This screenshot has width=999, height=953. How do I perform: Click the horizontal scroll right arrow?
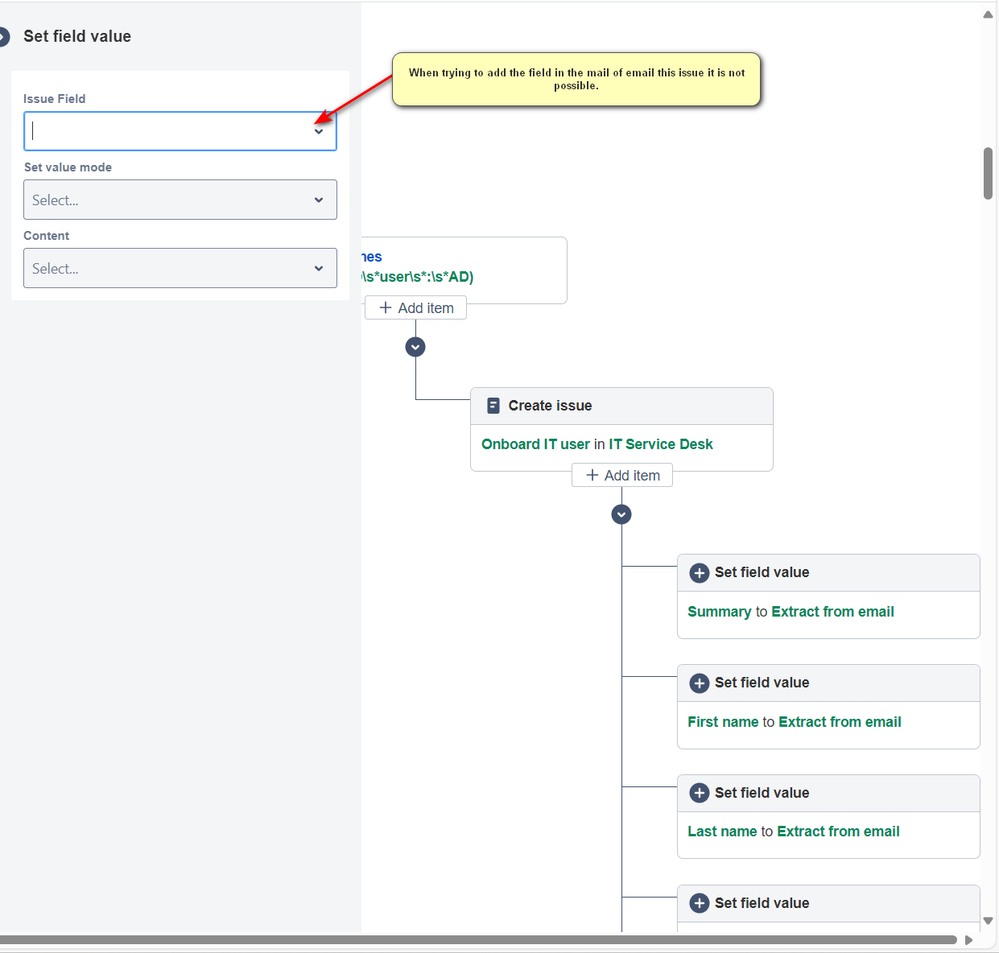pyautogui.click(x=968, y=940)
